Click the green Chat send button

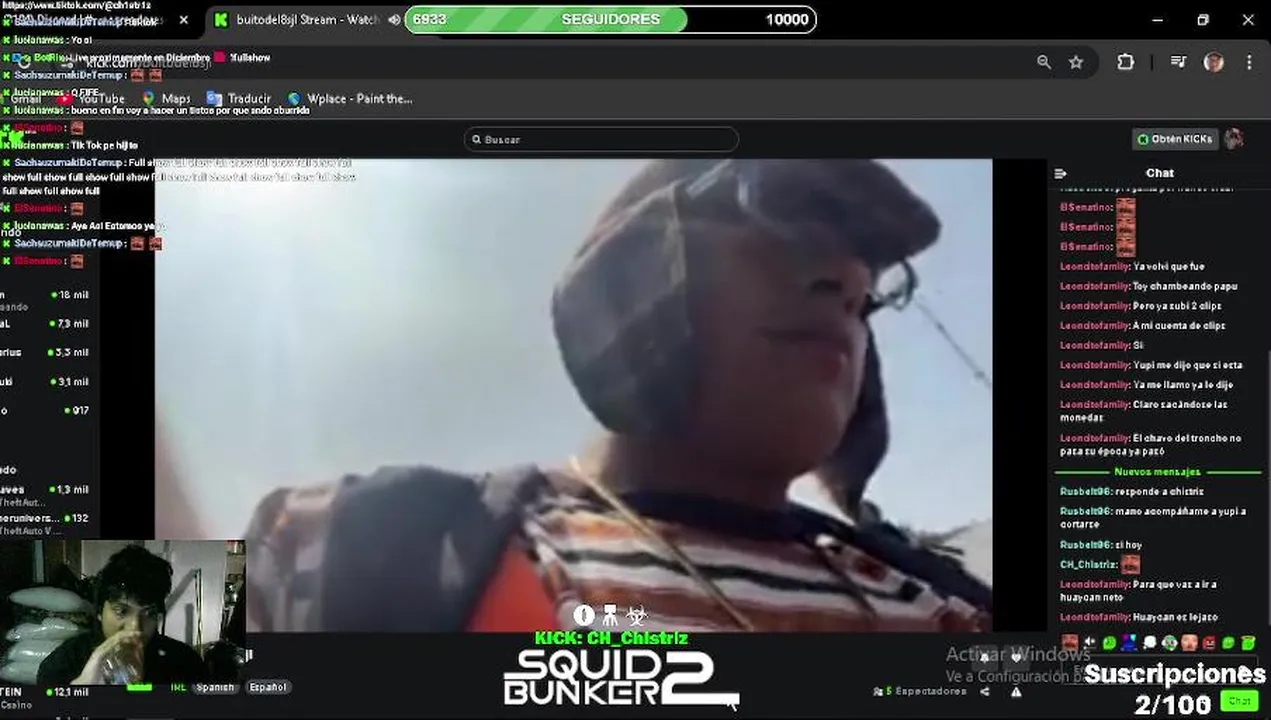pos(1239,701)
